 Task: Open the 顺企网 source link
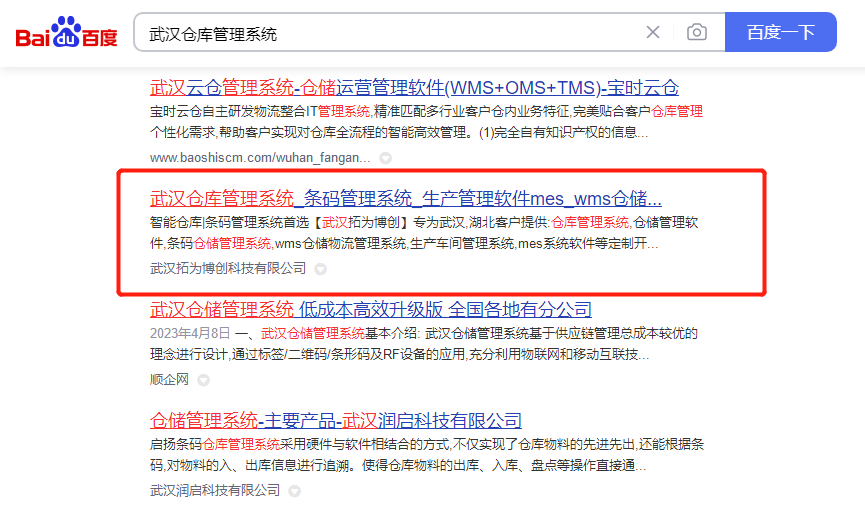click(169, 379)
